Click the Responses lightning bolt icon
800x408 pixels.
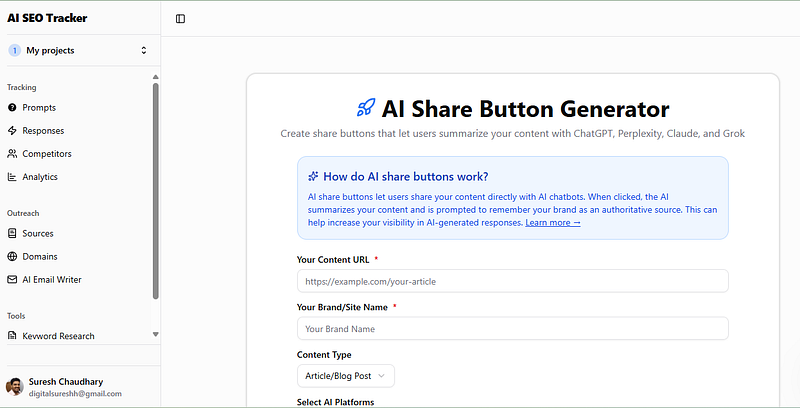coord(12,131)
